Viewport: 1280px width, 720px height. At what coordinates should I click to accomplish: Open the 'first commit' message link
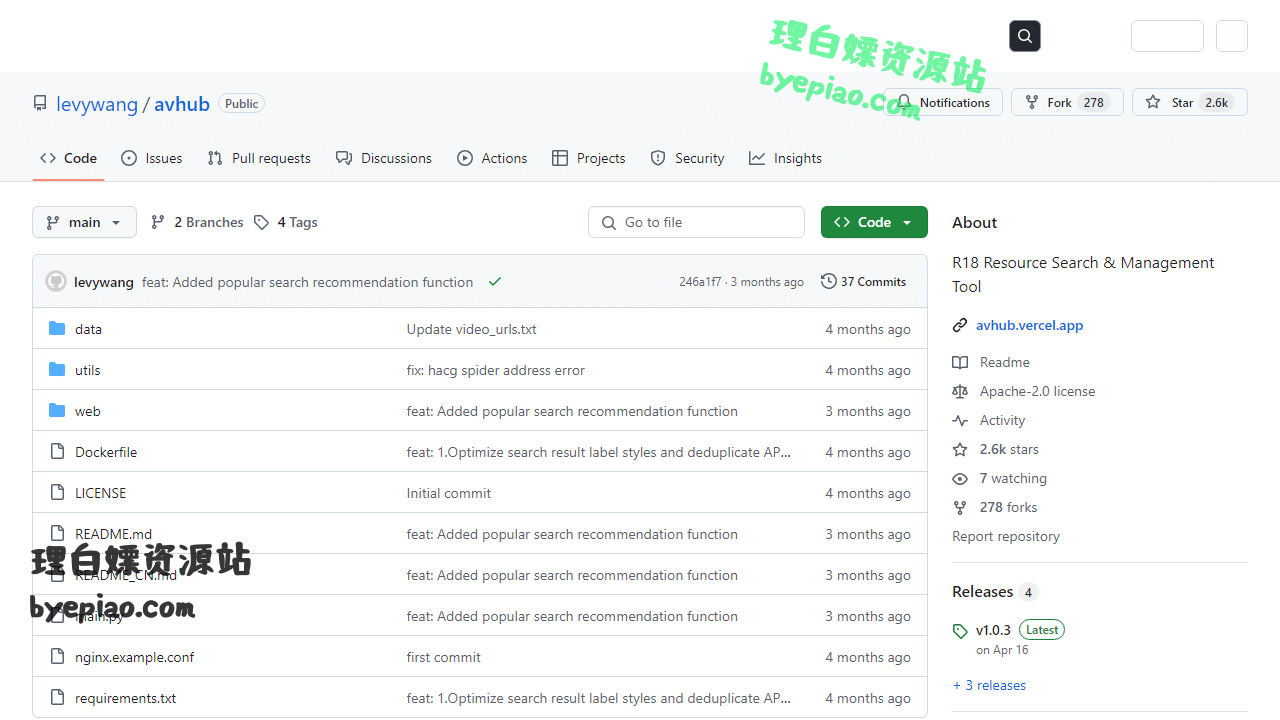click(x=444, y=657)
